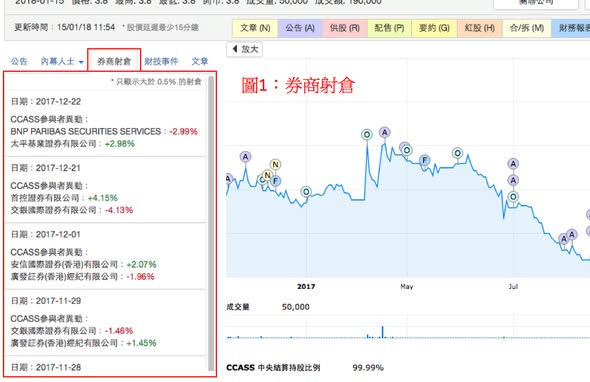Viewport: 590px width, 382px height.
Task: Click the 更新時間 timestamp text
Action: coord(64,27)
